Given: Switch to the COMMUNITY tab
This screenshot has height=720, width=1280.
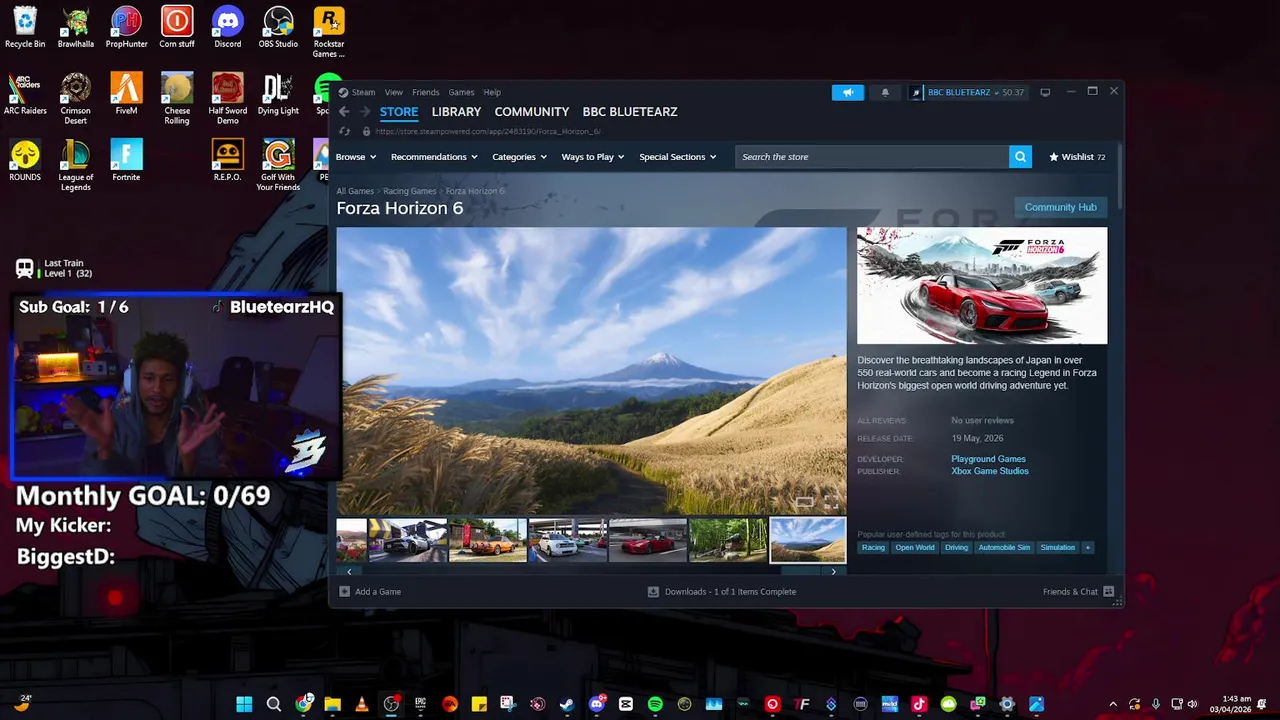Looking at the screenshot, I should point(531,112).
